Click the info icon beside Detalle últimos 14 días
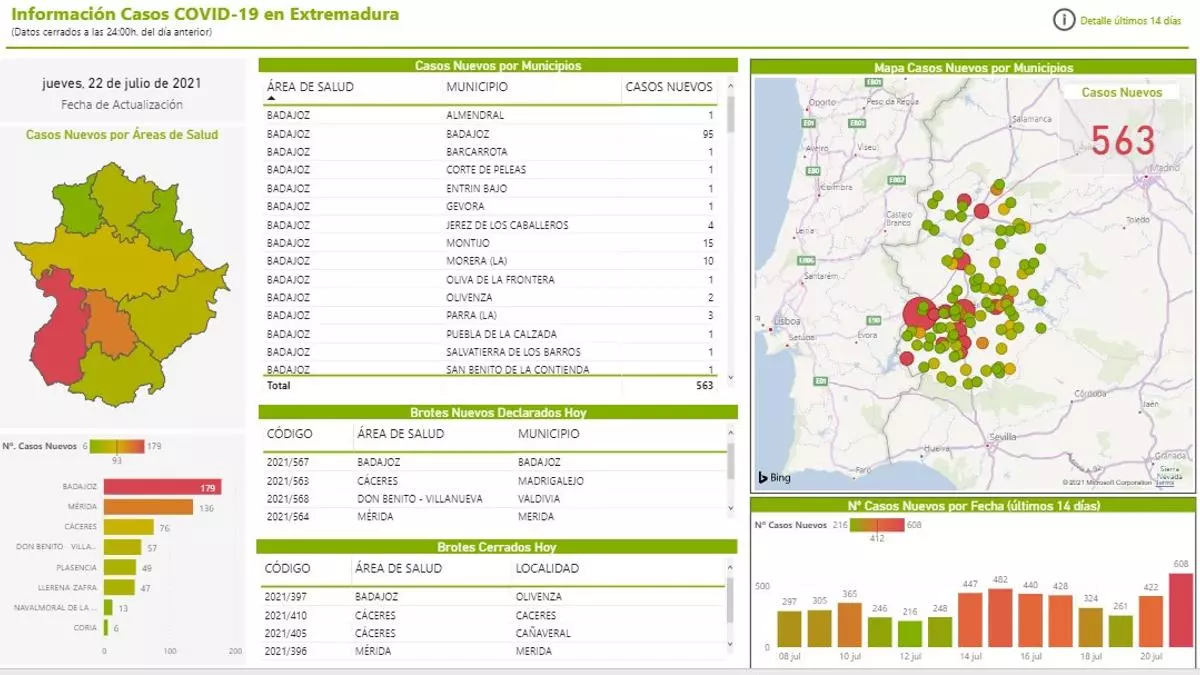 [x=1065, y=20]
